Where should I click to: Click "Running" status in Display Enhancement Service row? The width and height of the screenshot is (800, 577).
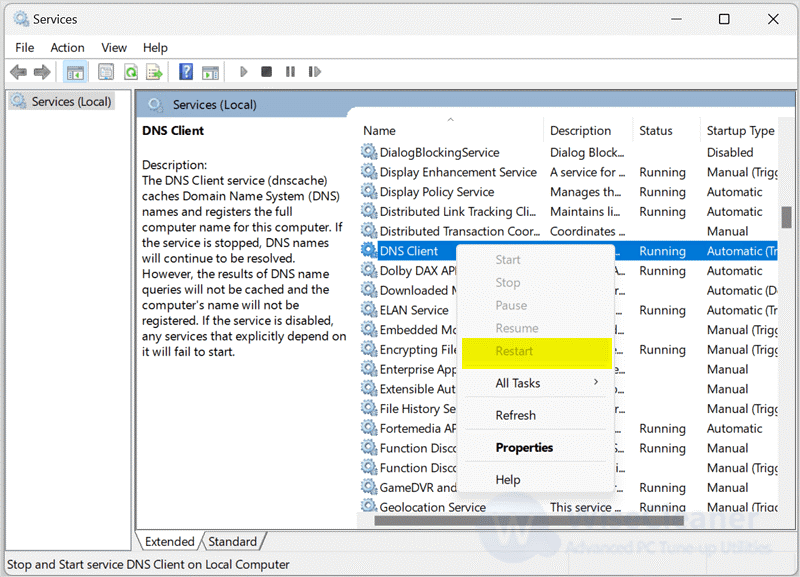pyautogui.click(x=662, y=172)
